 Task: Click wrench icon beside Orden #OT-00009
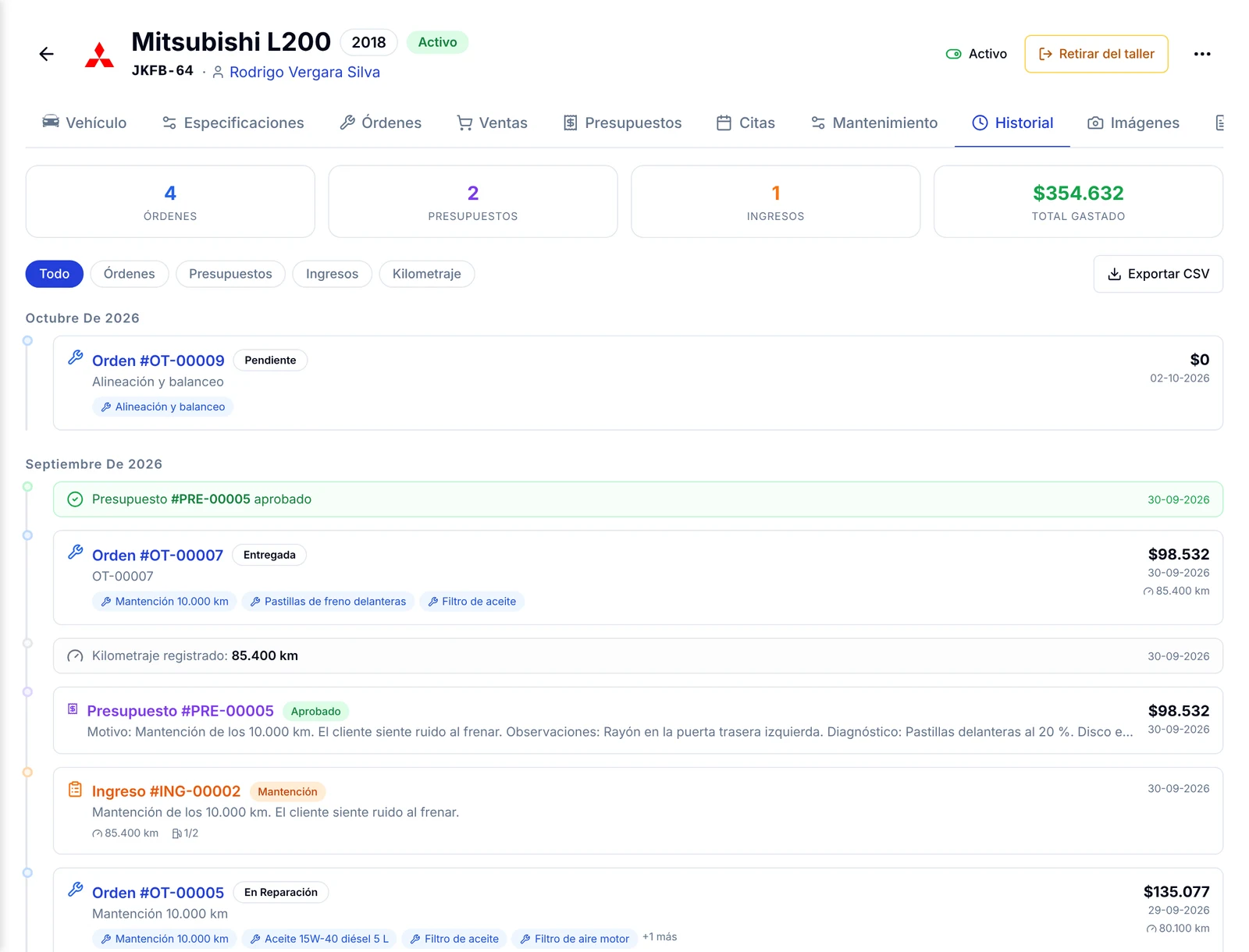point(75,357)
